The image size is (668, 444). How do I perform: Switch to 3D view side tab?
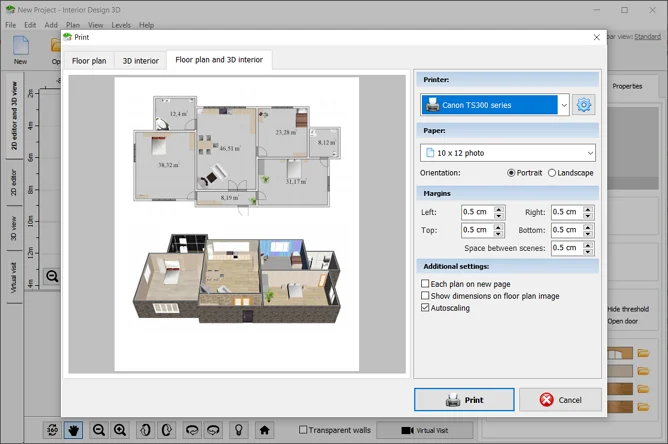click(x=14, y=228)
